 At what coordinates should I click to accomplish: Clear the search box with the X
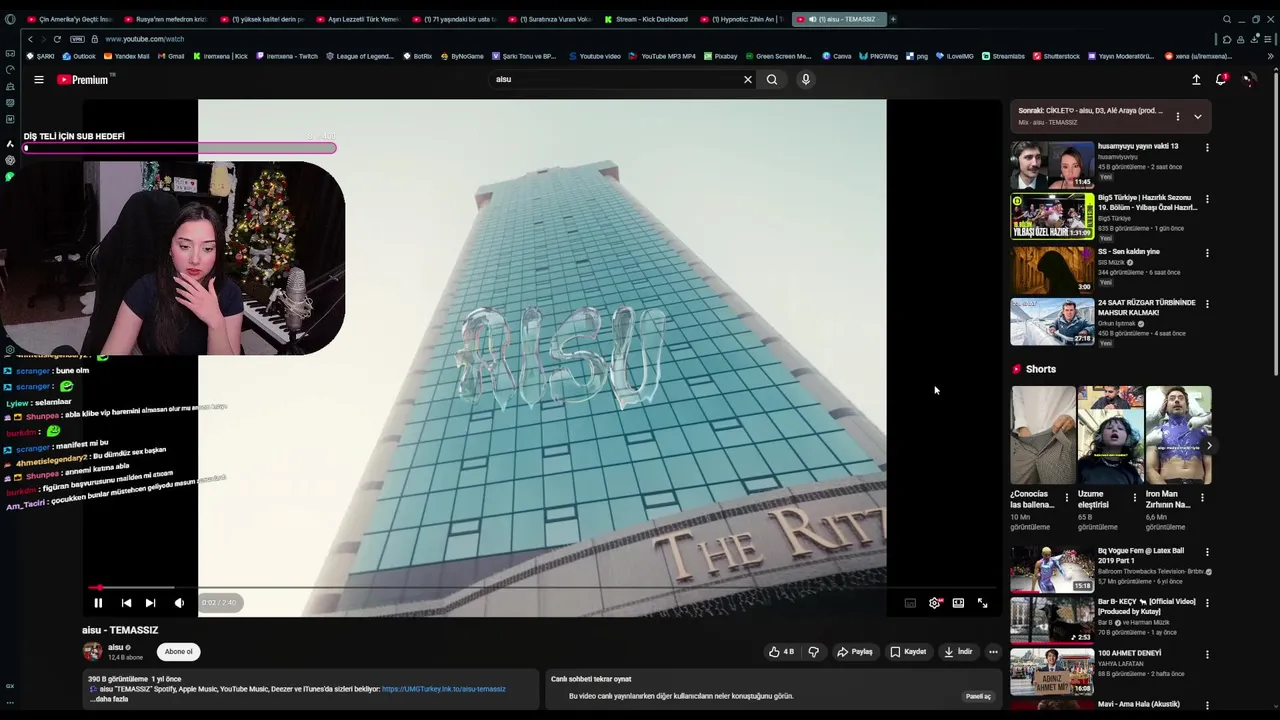click(x=747, y=79)
